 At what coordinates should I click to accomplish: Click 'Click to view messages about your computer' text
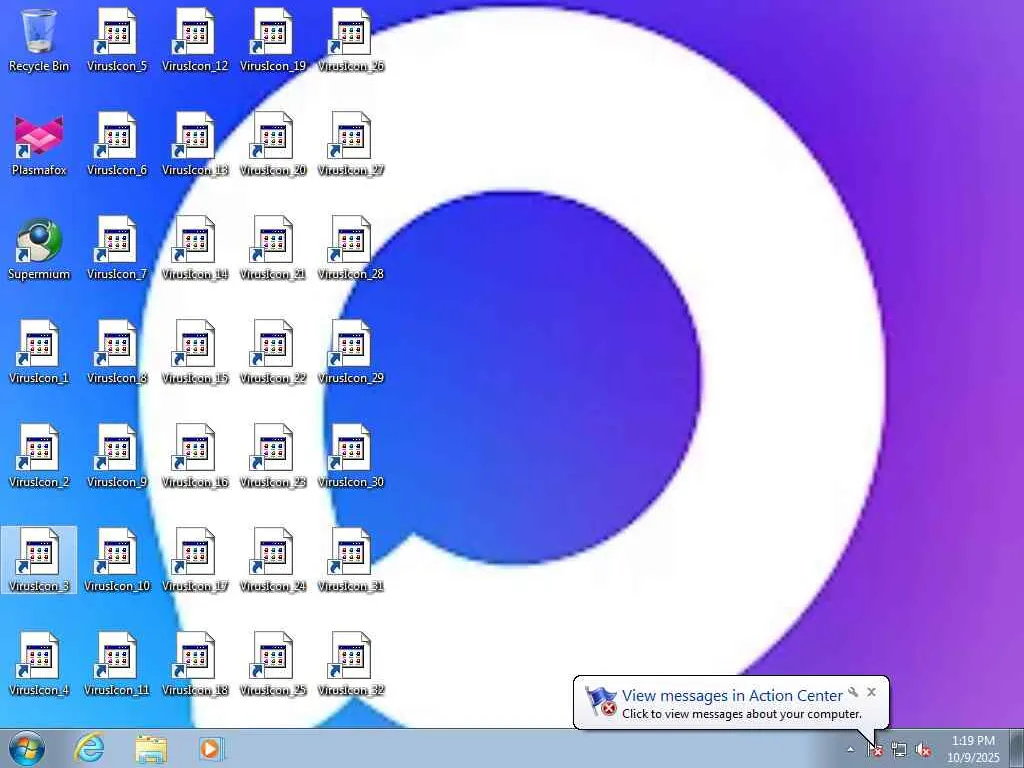tap(741, 714)
